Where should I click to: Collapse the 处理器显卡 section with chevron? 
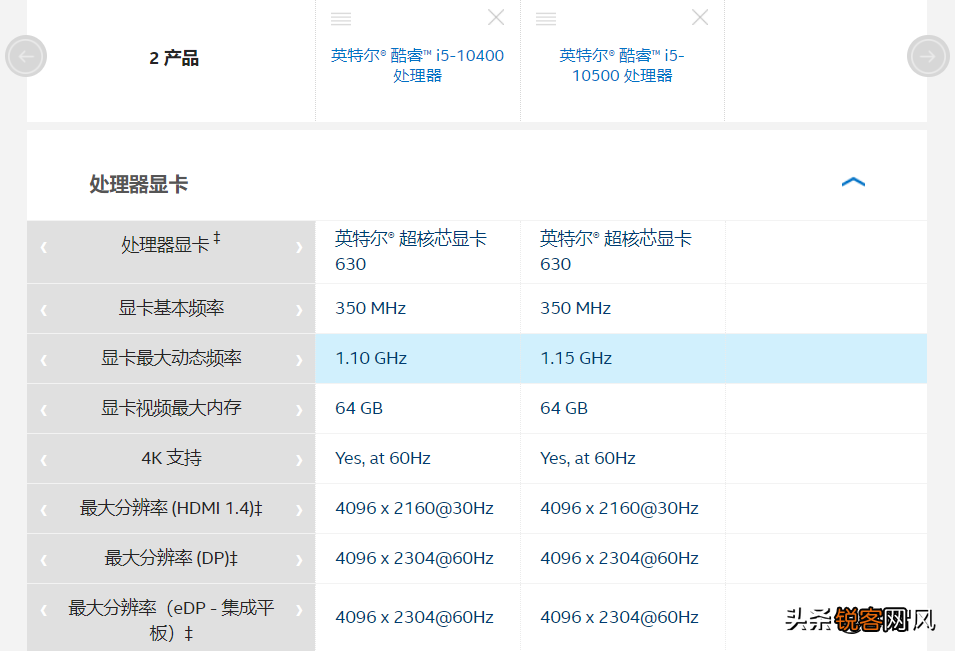(853, 182)
